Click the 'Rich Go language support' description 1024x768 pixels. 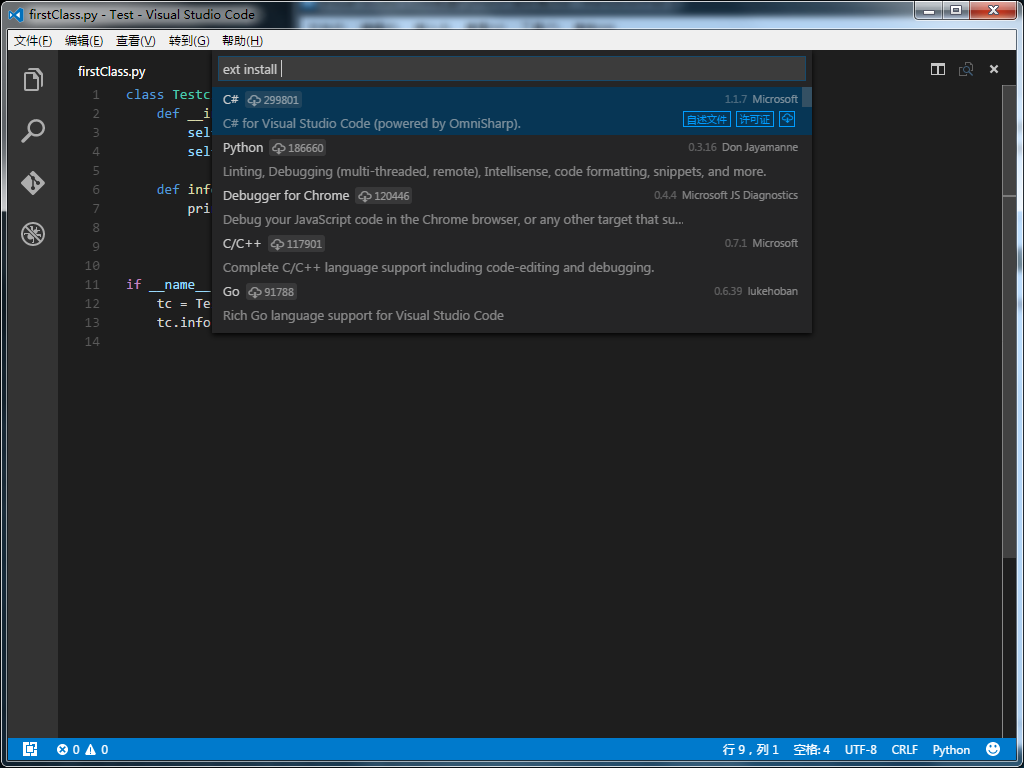tap(363, 315)
